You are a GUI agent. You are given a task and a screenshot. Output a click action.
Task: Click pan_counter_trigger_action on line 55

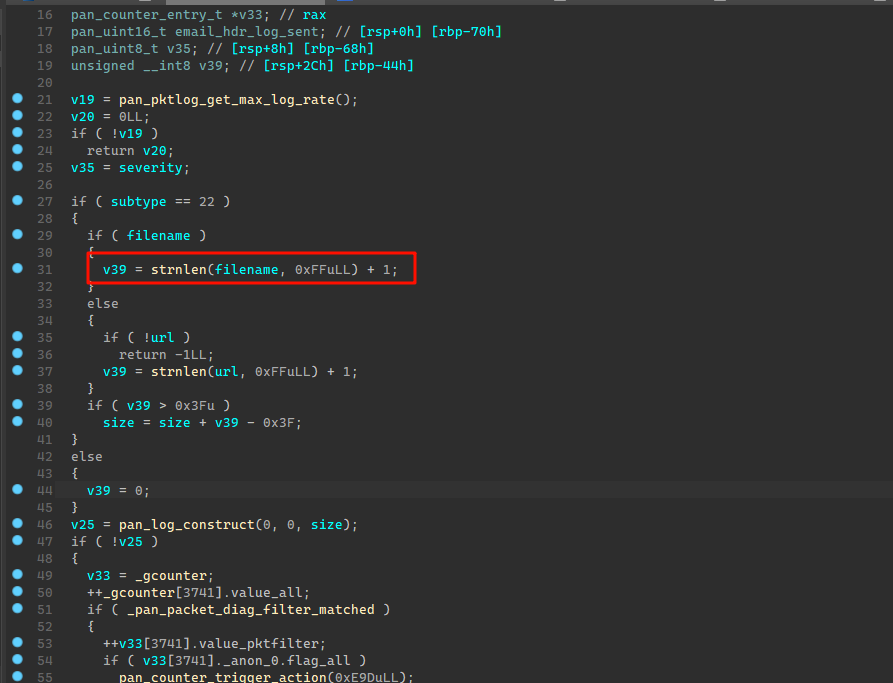pyautogui.click(x=223, y=677)
